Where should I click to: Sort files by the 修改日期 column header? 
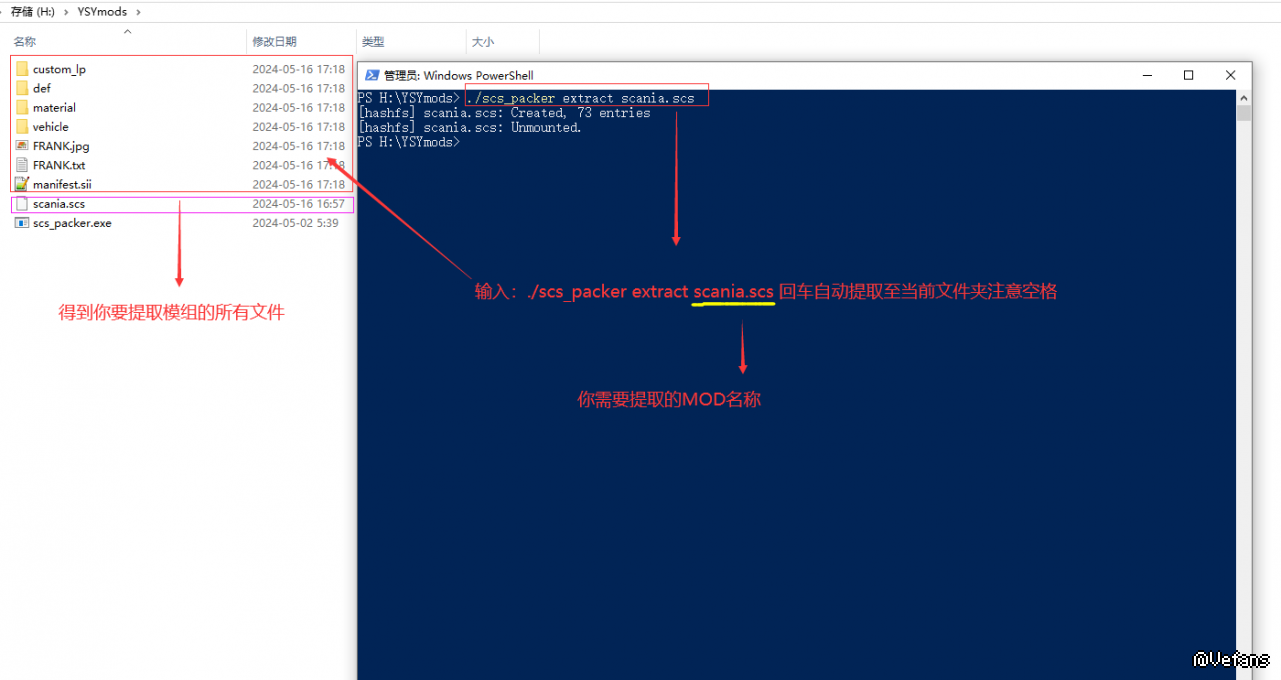click(274, 42)
